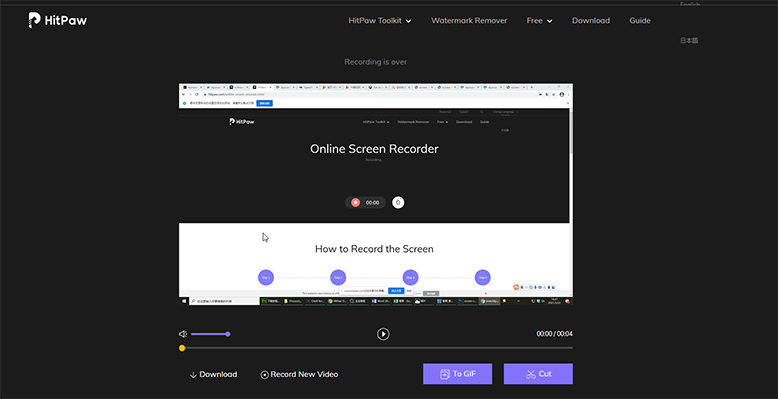Open the Guide page
This screenshot has width=778, height=399.
point(640,21)
